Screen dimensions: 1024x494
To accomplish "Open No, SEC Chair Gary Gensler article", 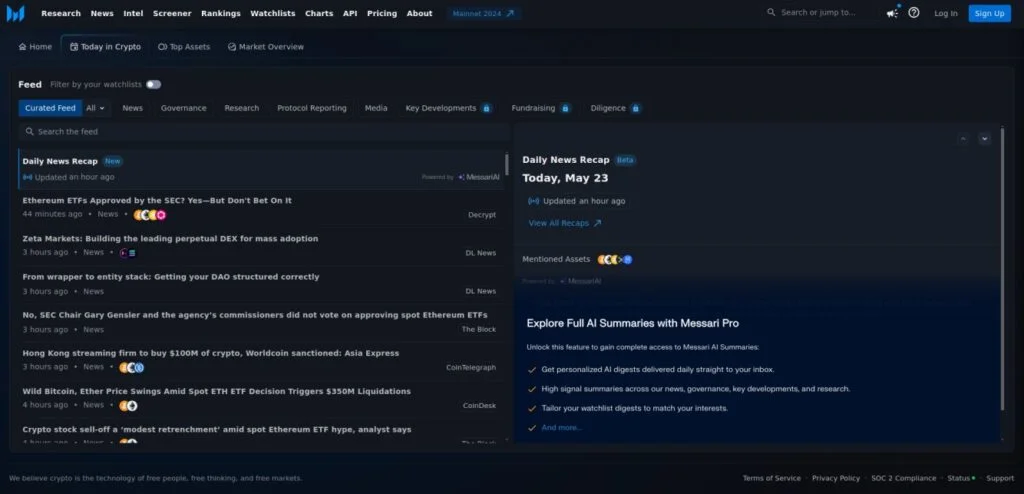I will (x=255, y=316).
